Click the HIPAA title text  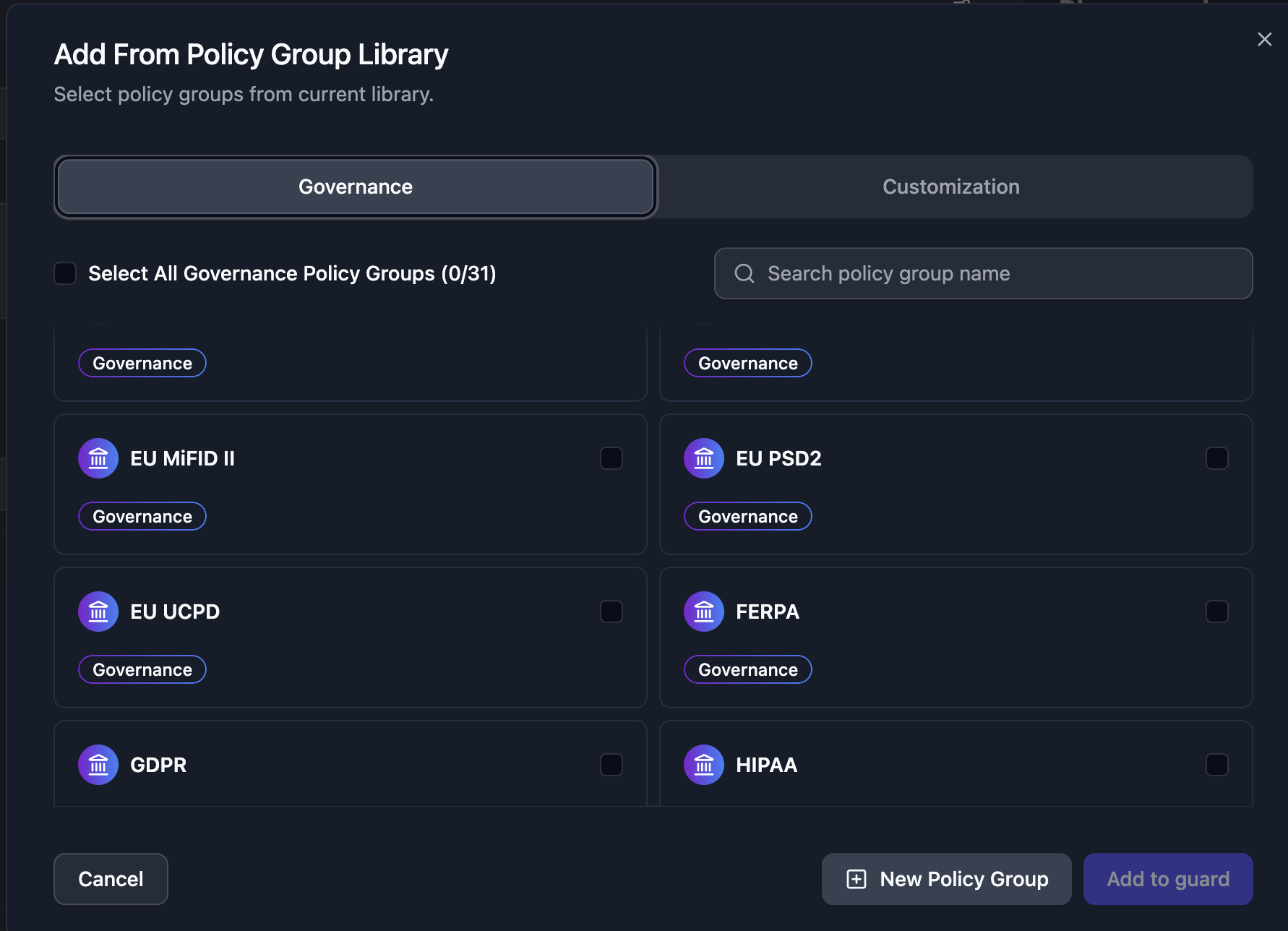tap(767, 765)
